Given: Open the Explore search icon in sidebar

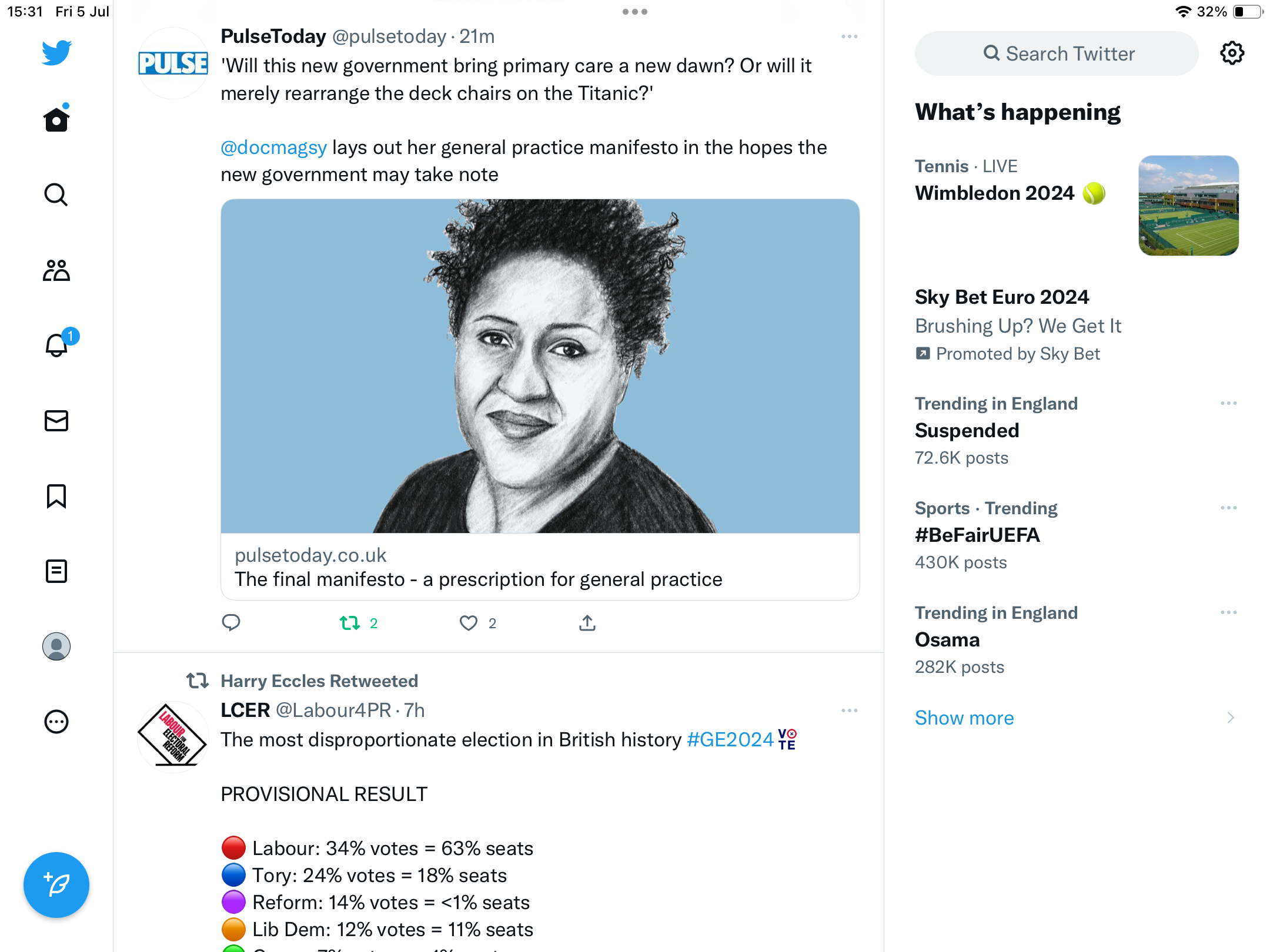Looking at the screenshot, I should pos(56,195).
